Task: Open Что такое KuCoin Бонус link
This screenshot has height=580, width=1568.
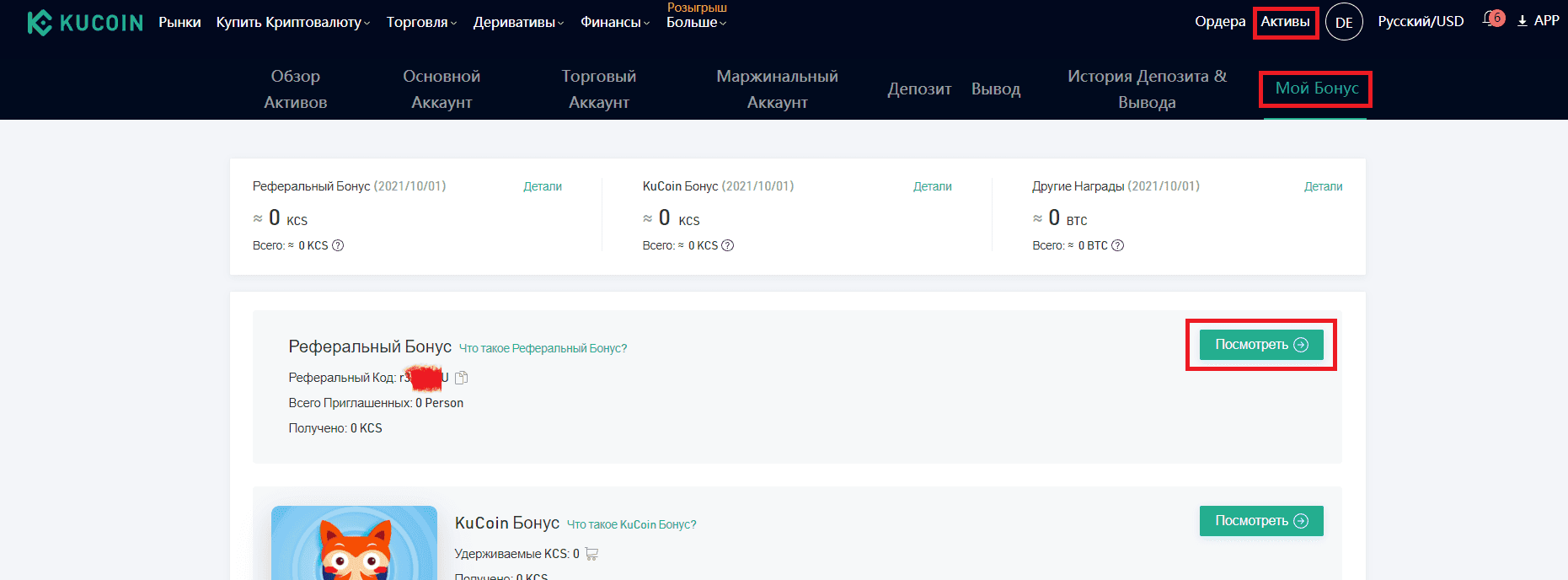Action: (632, 524)
